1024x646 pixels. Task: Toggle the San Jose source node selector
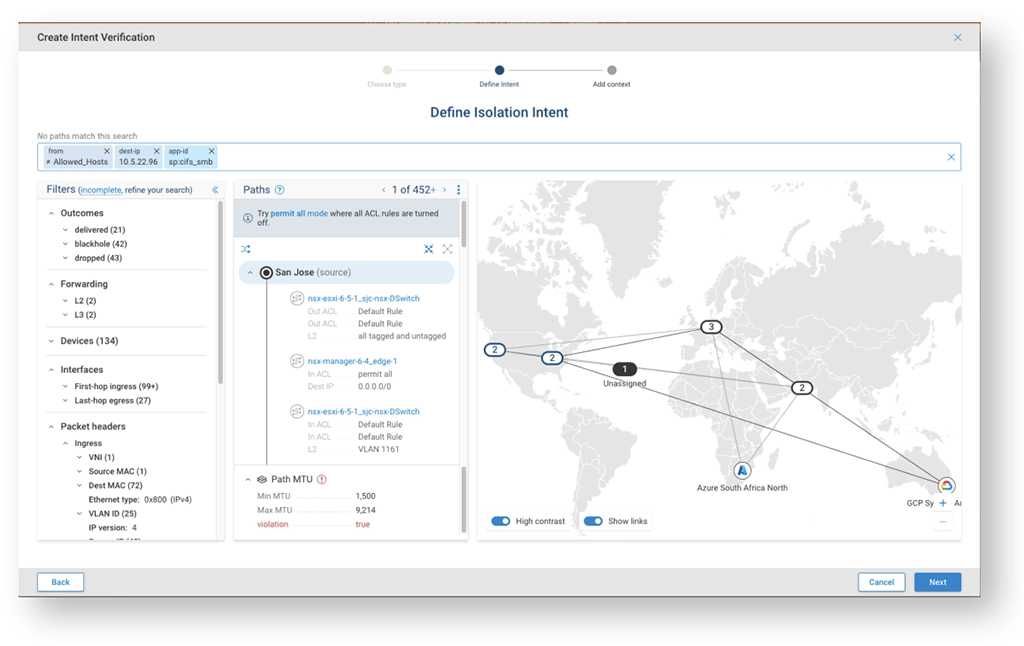click(x=266, y=272)
